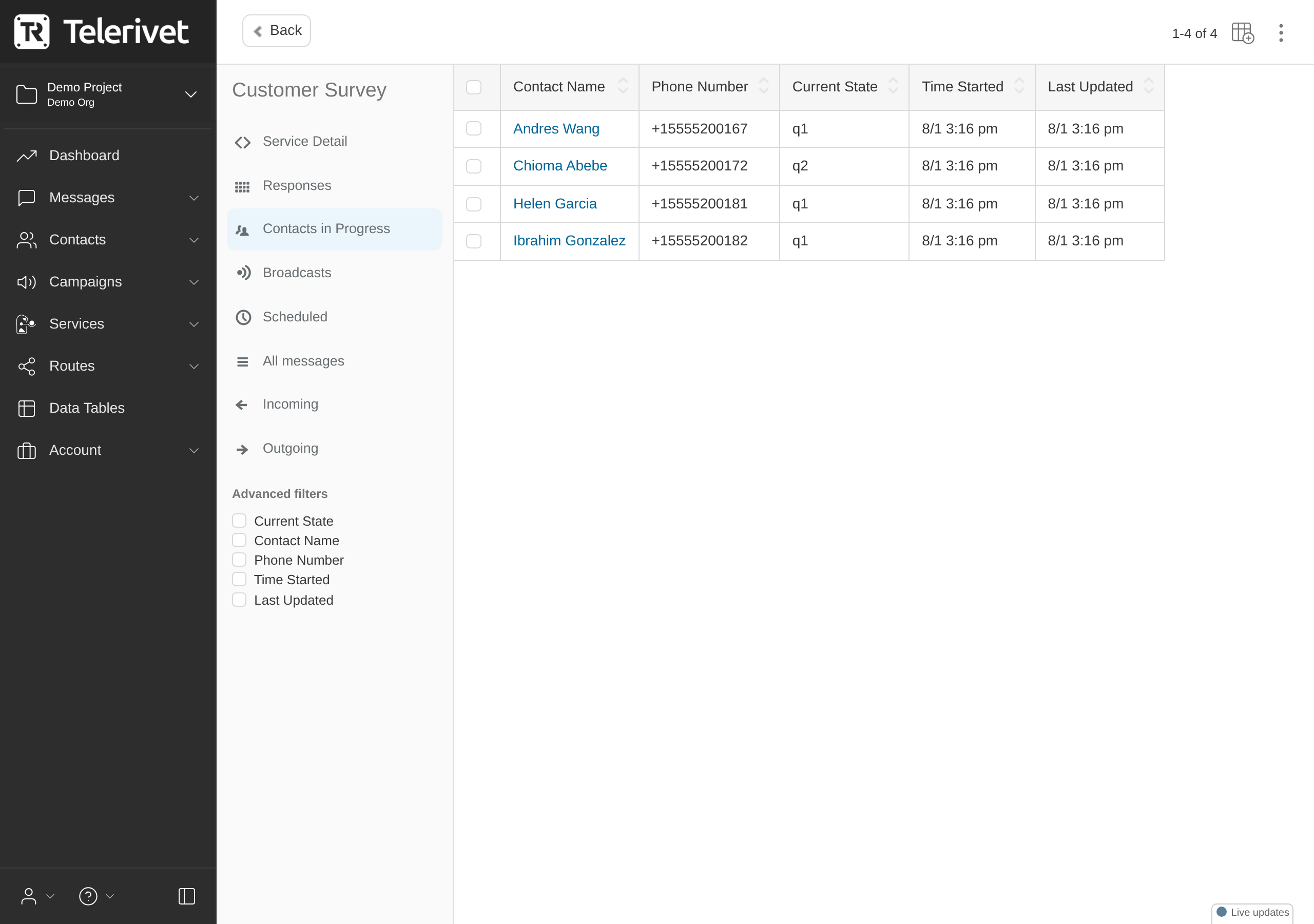Expand the Demo Project switcher chevron

[190, 94]
